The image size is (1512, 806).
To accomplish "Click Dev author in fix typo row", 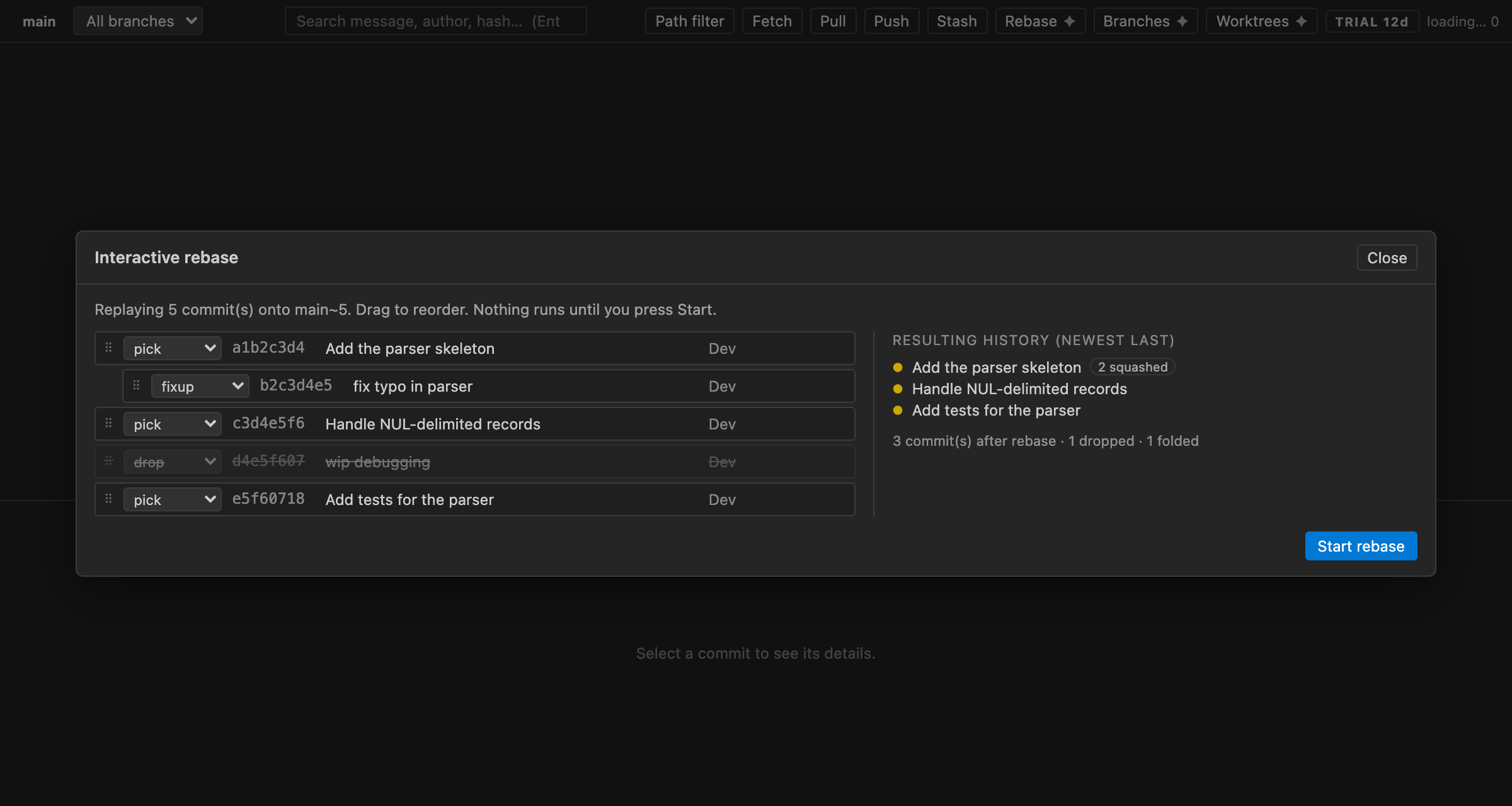I will 722,386.
